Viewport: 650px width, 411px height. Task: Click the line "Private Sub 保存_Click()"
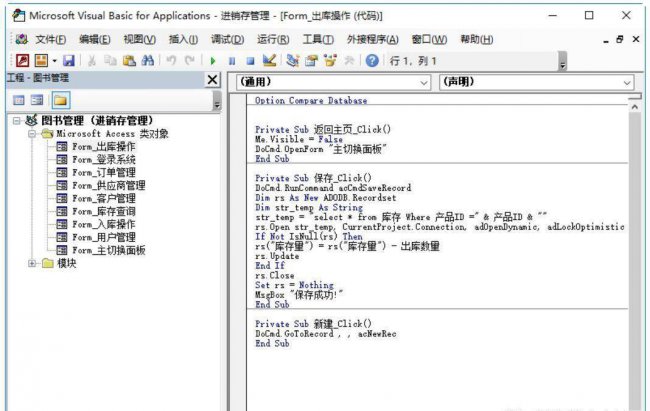pyautogui.click(x=313, y=178)
